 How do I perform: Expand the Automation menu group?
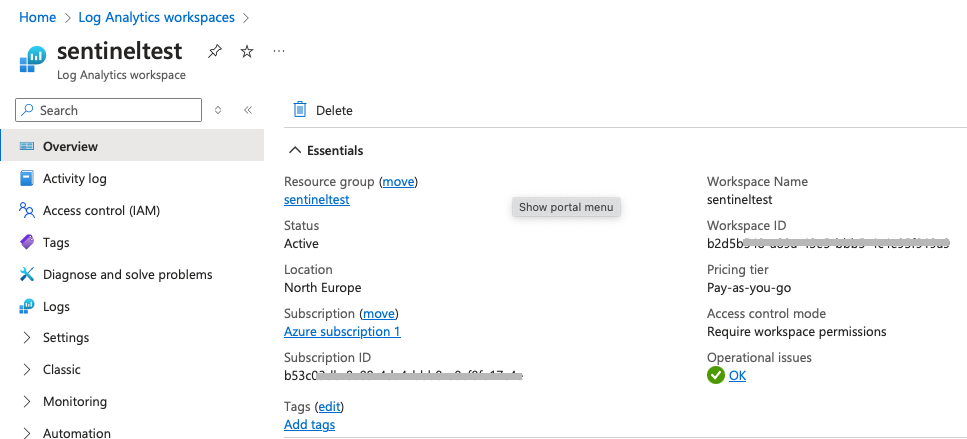click(x=27, y=433)
